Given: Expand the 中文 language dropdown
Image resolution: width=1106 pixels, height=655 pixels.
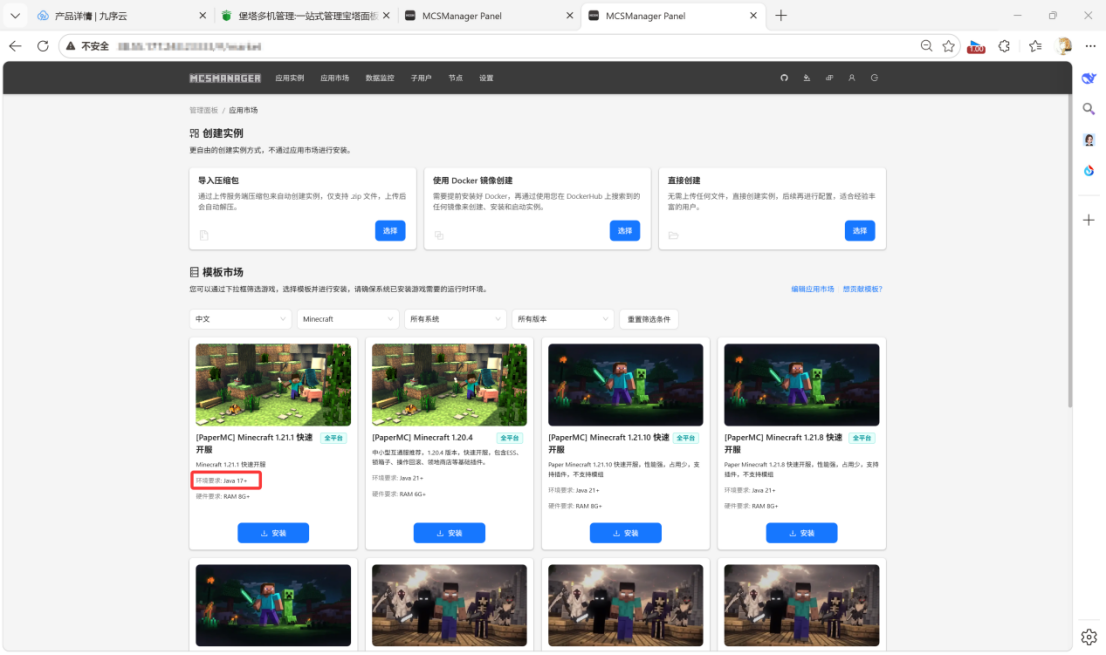Looking at the screenshot, I should [240, 319].
